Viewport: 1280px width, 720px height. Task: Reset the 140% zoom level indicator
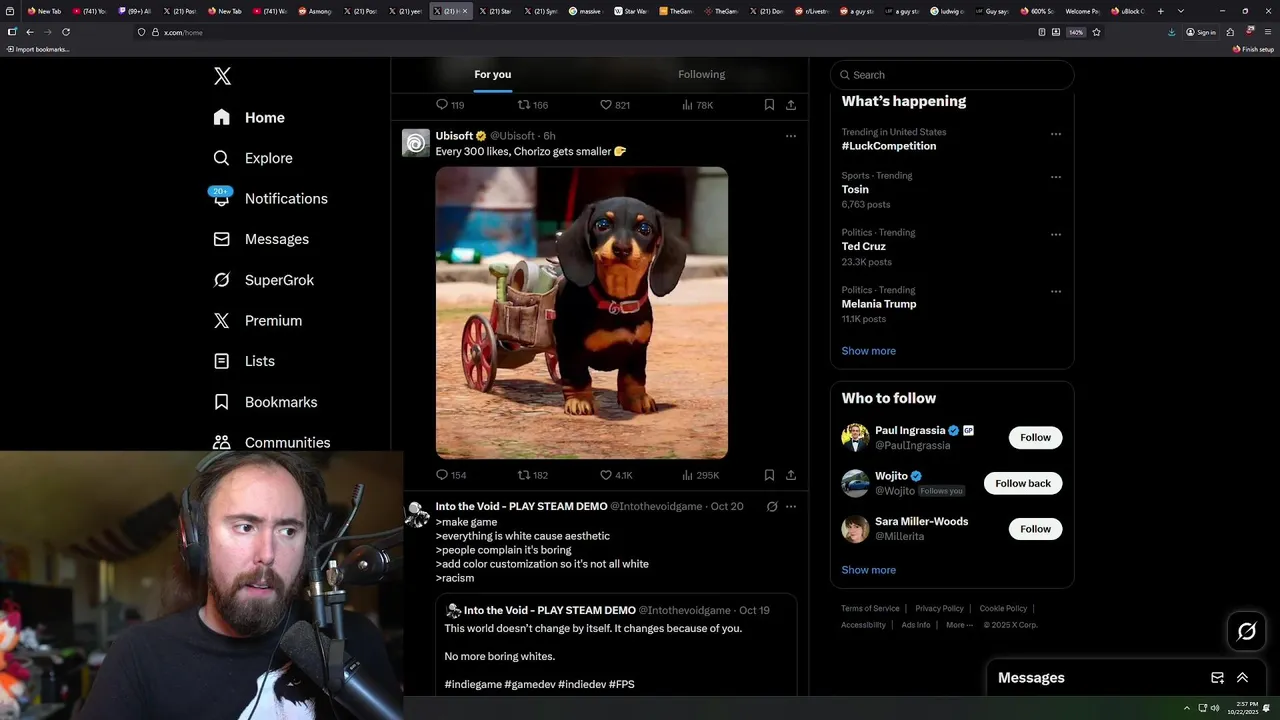(x=1076, y=32)
